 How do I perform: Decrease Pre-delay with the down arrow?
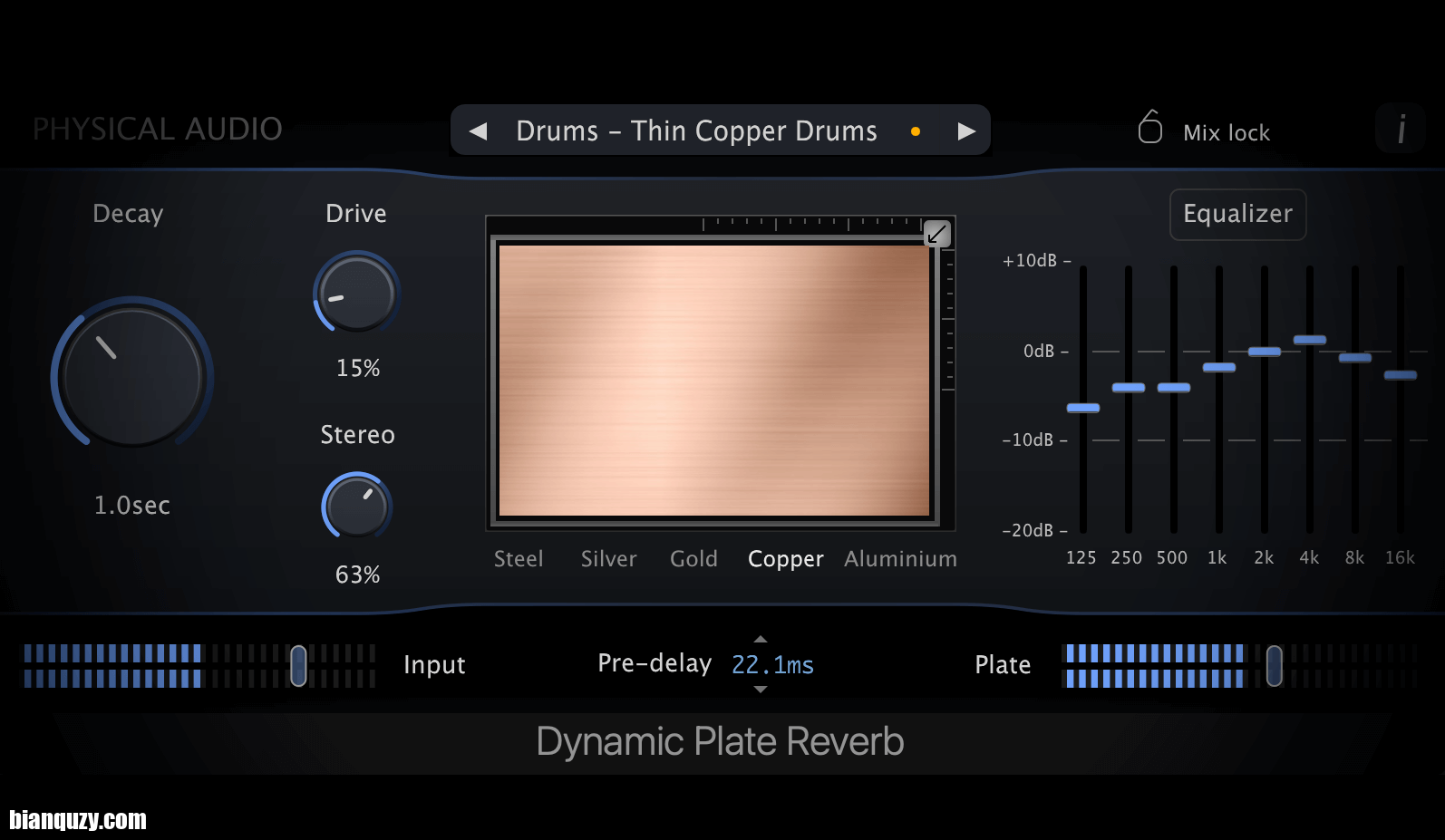point(761,690)
